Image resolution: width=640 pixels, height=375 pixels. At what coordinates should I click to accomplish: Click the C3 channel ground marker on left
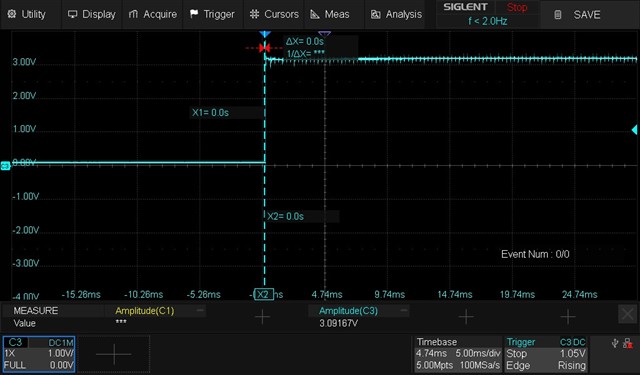[5, 166]
